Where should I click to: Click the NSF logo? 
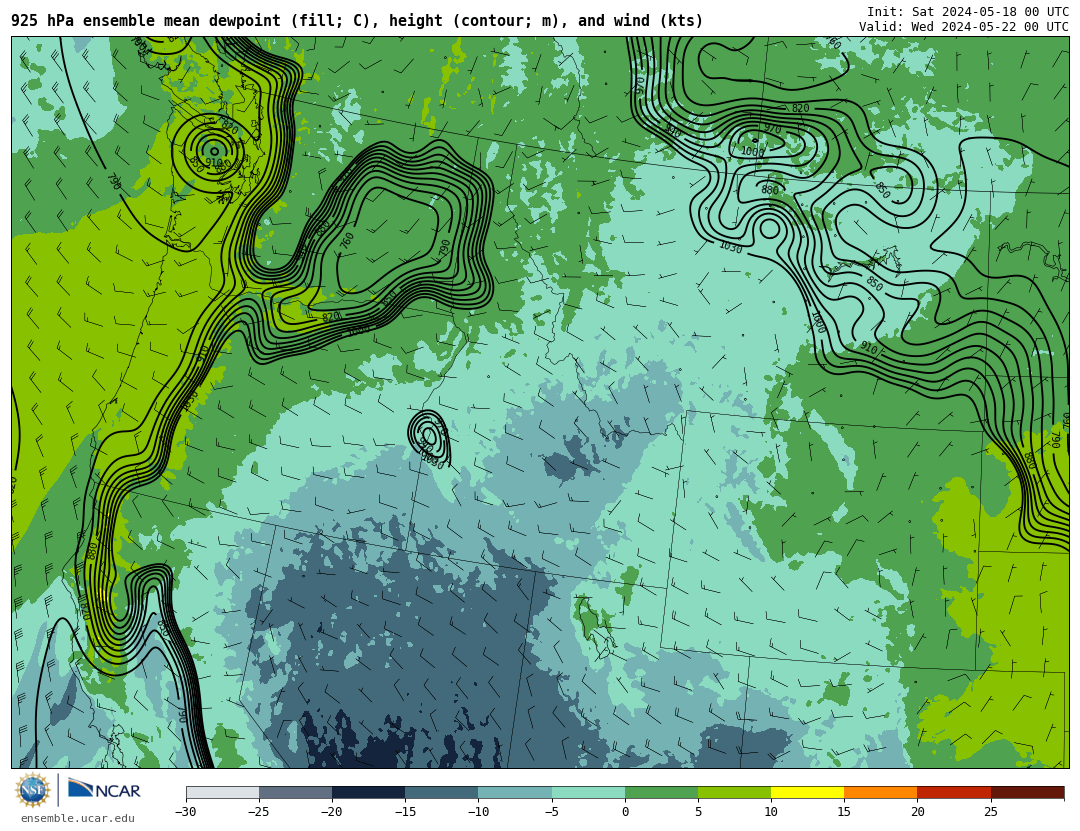33,790
